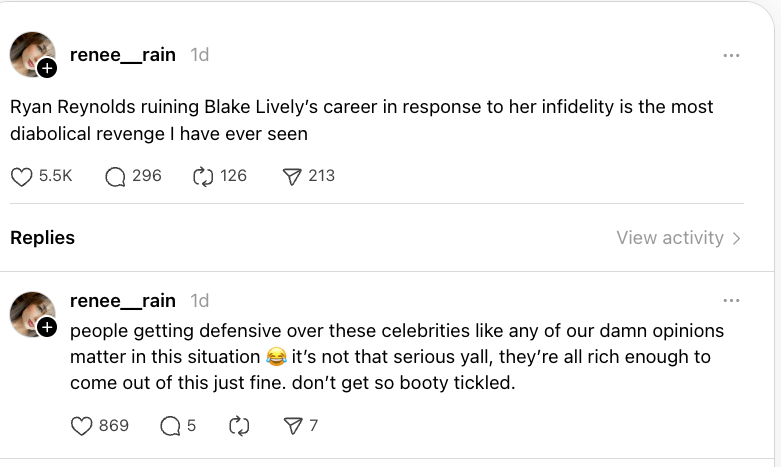Image resolution: width=781 pixels, height=467 pixels.
Task: Repost the main Ryan Reynolds post
Action: [x=203, y=176]
